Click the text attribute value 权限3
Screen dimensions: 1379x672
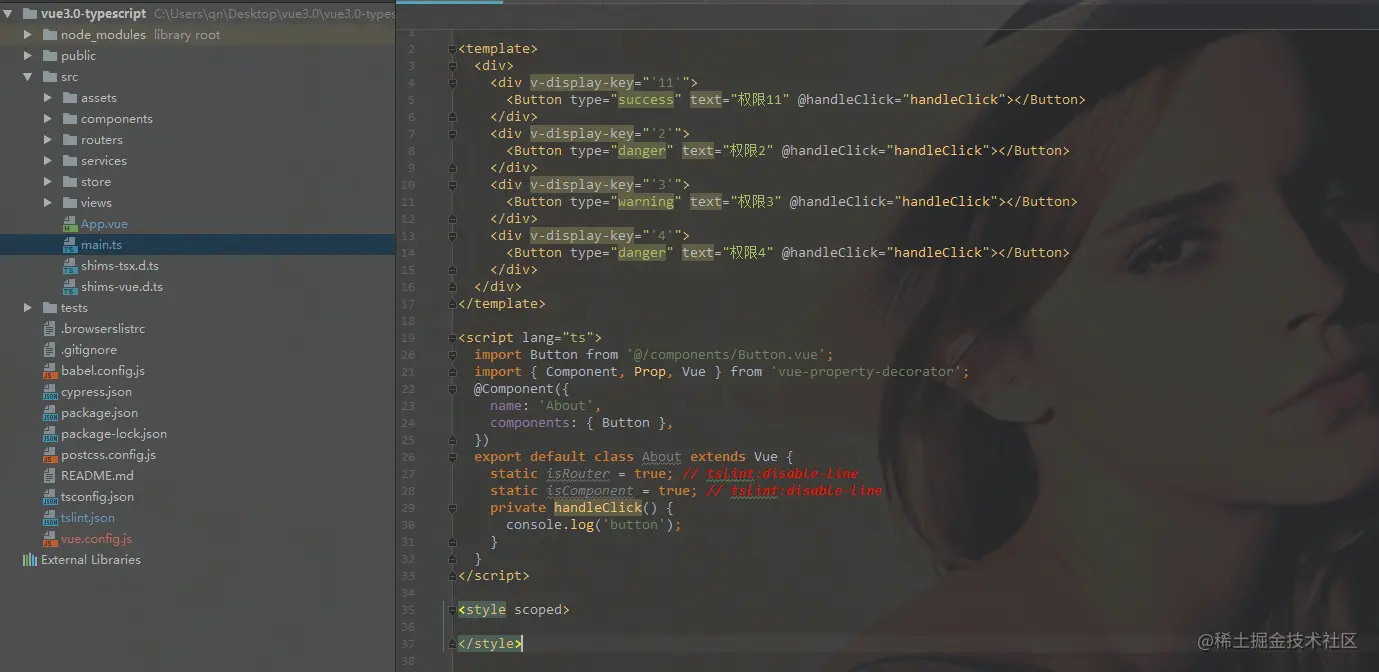[x=756, y=202]
